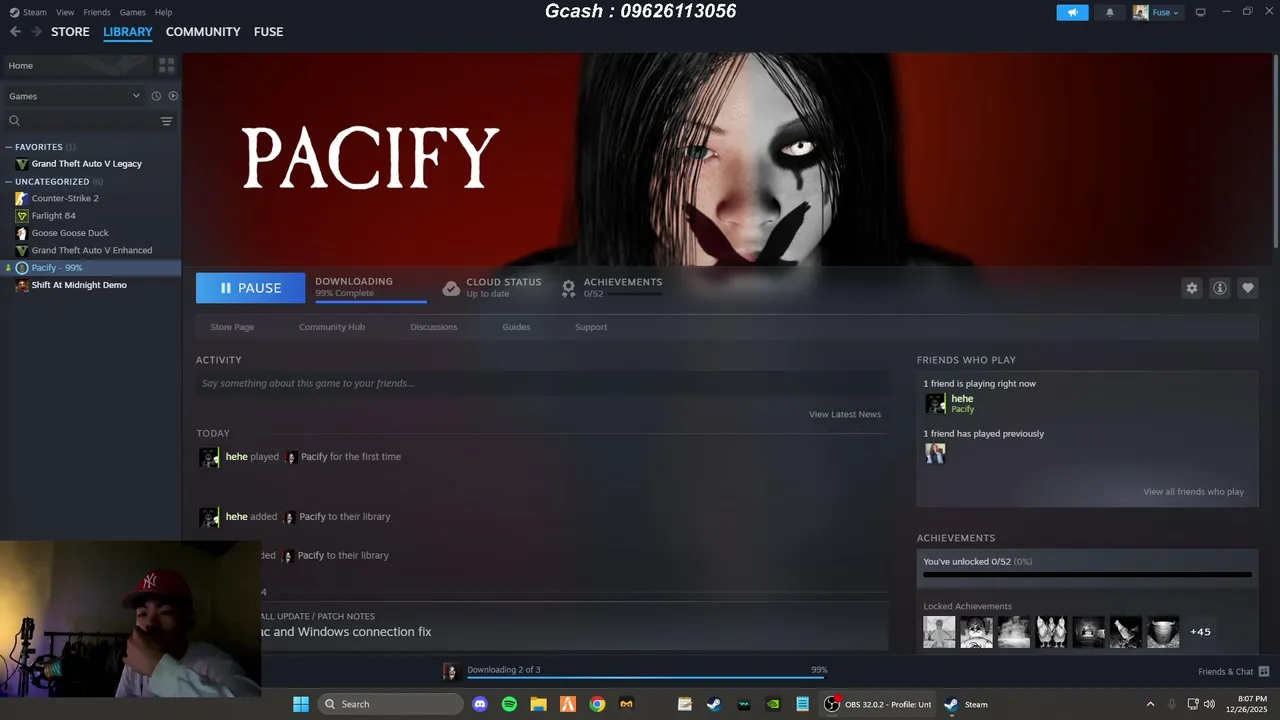Screen dimensions: 1280x720
Task: Open the Games filter dropdown
Action: [x=74, y=96]
